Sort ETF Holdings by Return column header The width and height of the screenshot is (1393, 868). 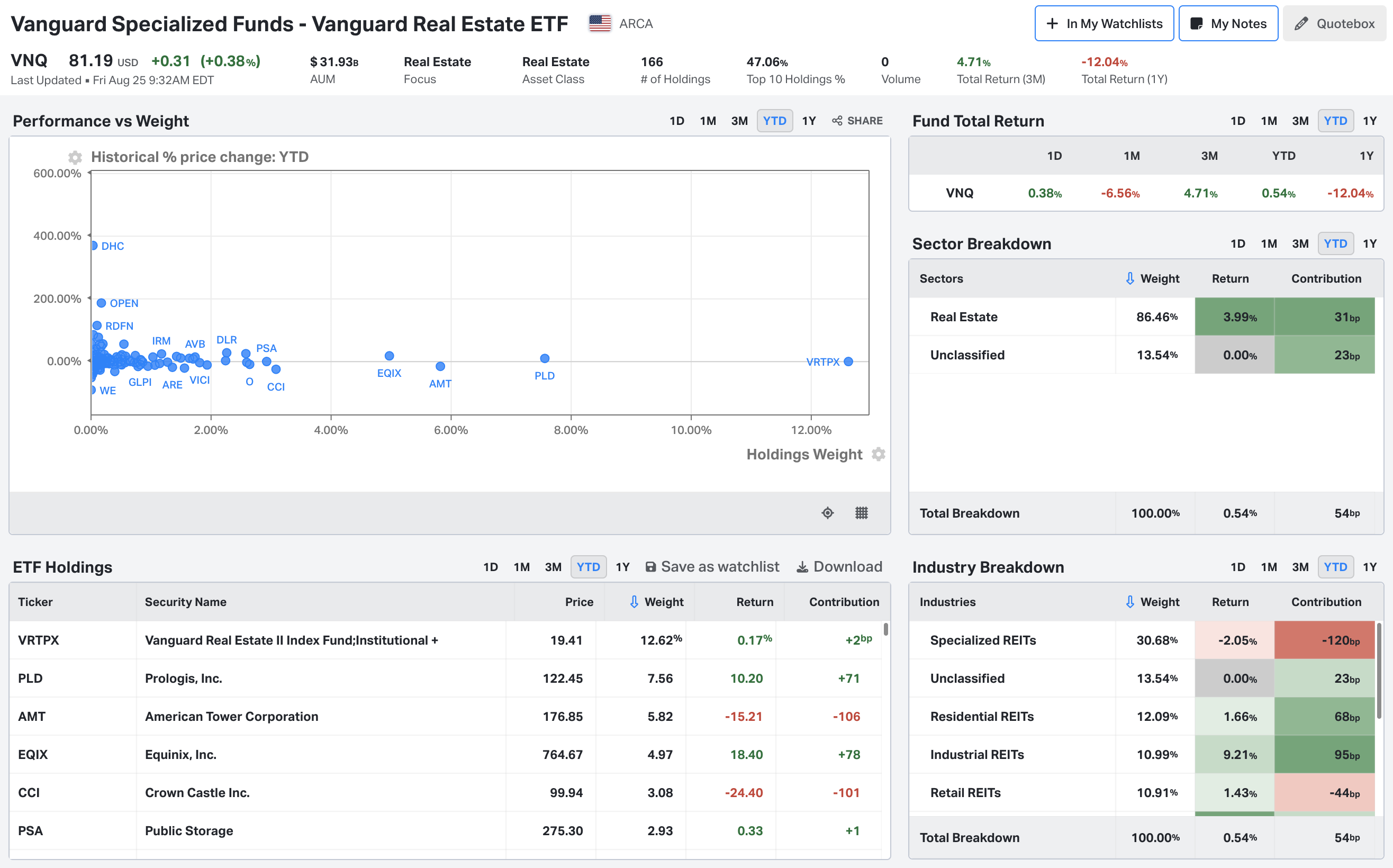pyautogui.click(x=754, y=602)
